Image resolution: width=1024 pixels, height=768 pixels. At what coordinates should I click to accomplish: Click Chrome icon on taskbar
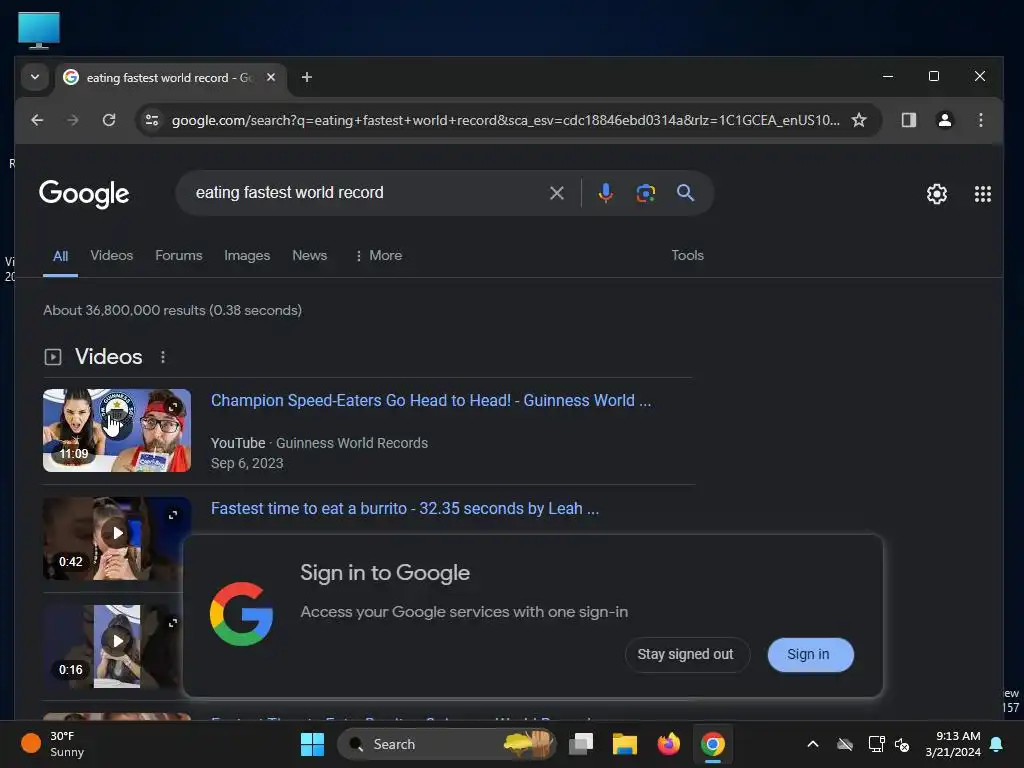[x=712, y=744]
